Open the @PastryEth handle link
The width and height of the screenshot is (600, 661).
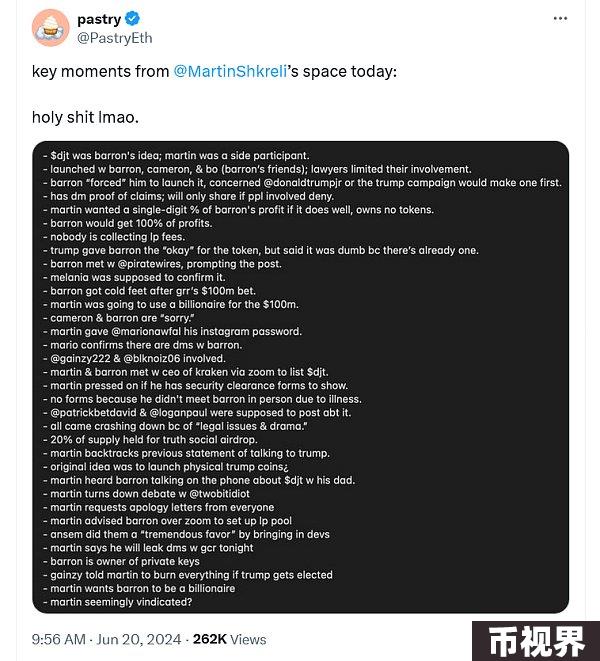115,38
